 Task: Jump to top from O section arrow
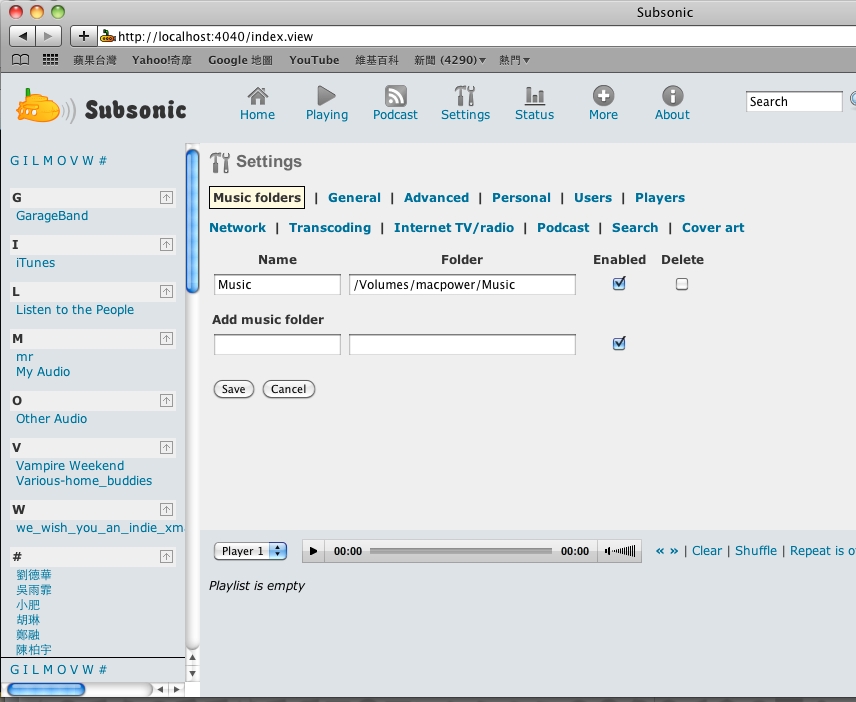(167, 400)
